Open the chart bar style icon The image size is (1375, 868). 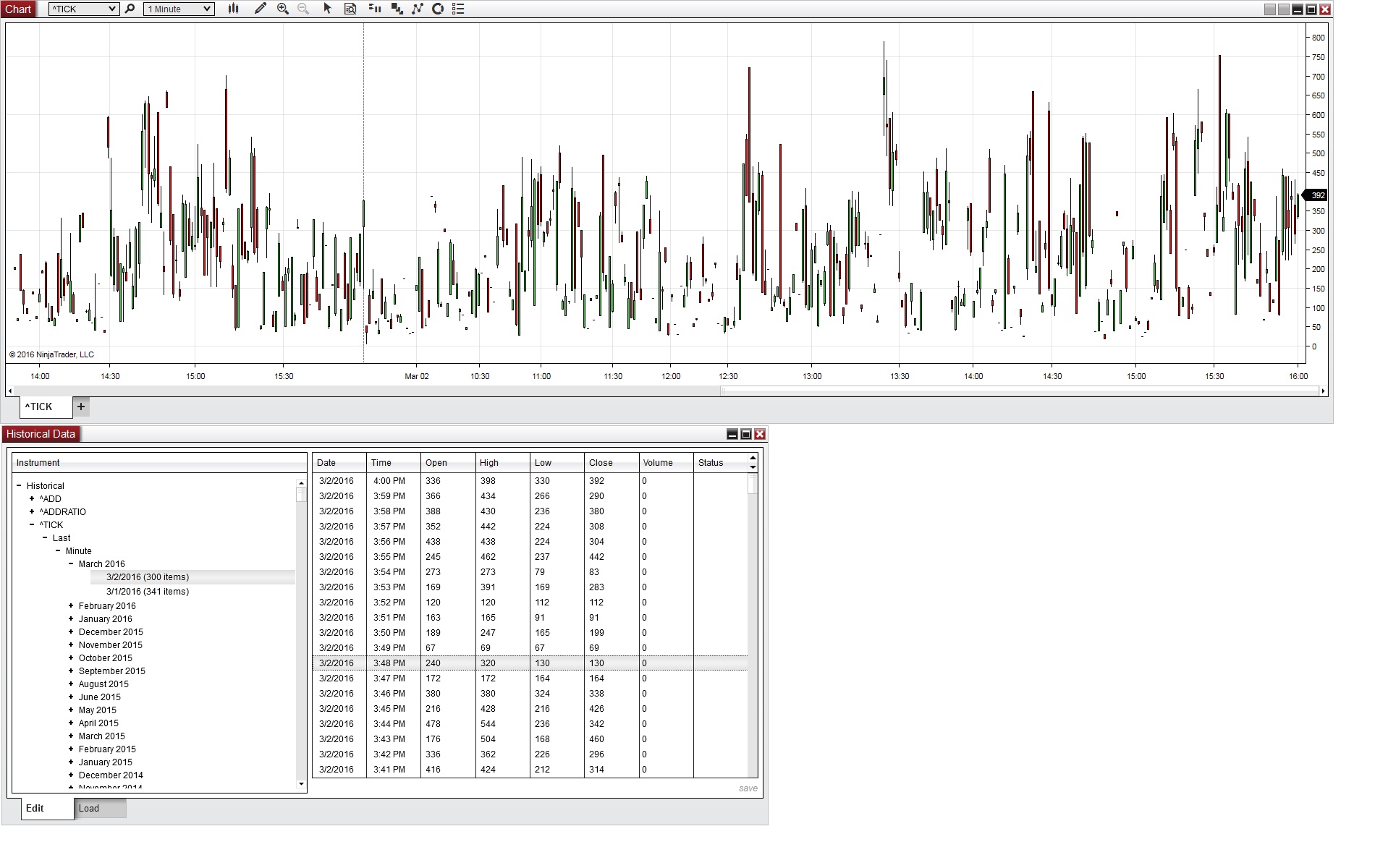coord(234,9)
